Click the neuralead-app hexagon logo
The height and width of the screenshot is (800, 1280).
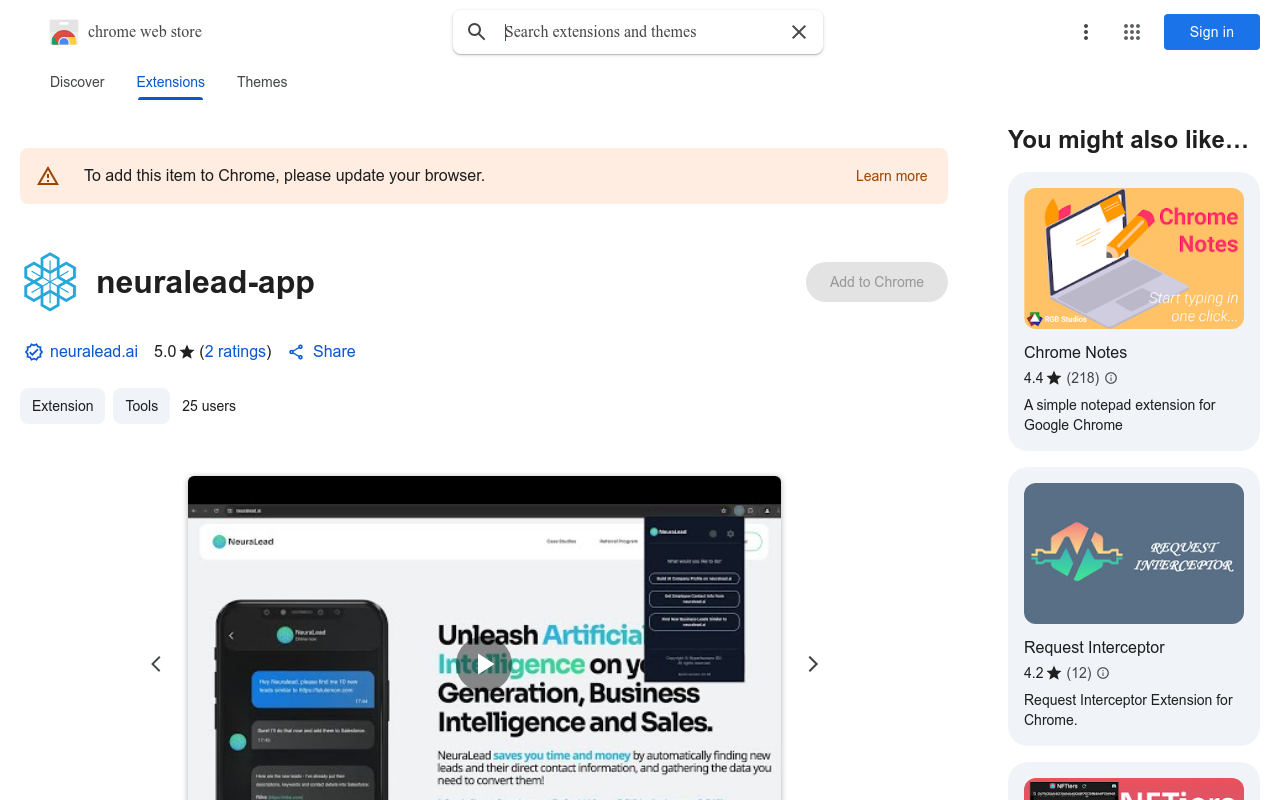pos(50,282)
